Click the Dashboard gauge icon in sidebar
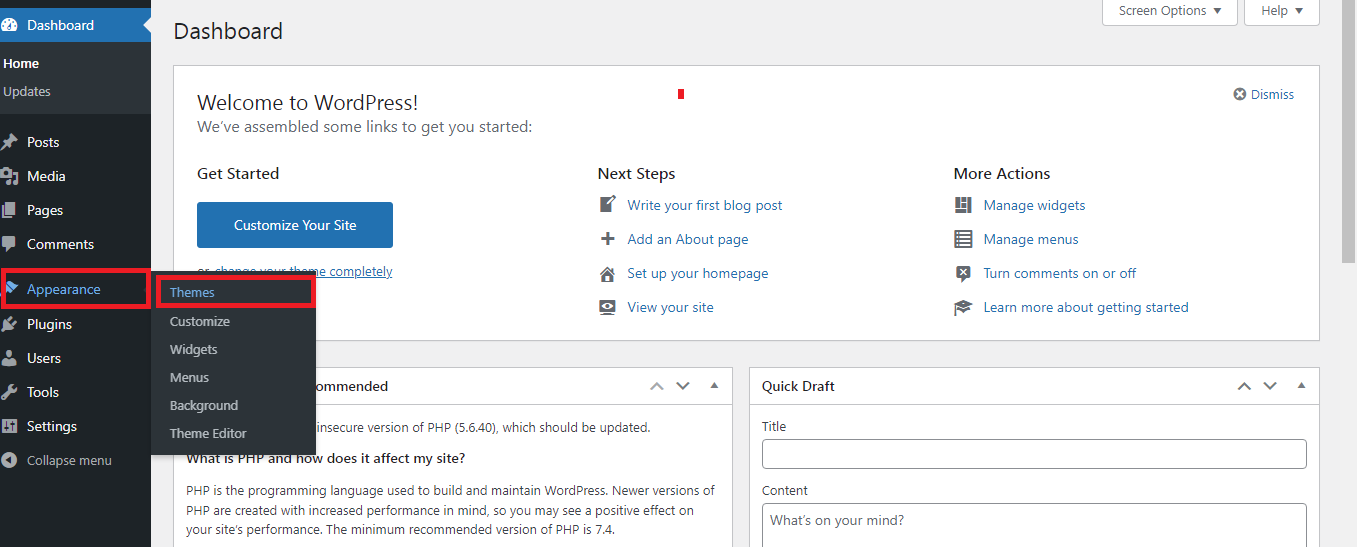Screen dimensions: 1357x547 pyautogui.click(x=9, y=25)
